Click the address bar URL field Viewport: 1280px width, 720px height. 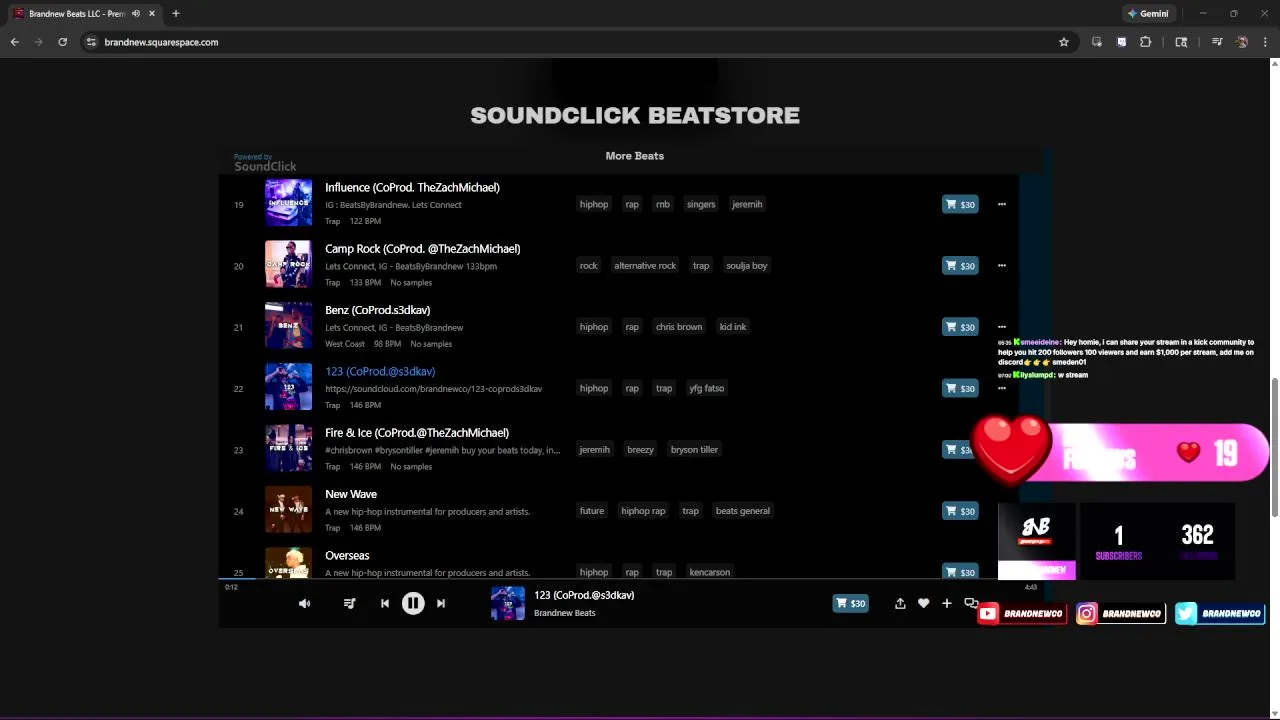pos(570,42)
